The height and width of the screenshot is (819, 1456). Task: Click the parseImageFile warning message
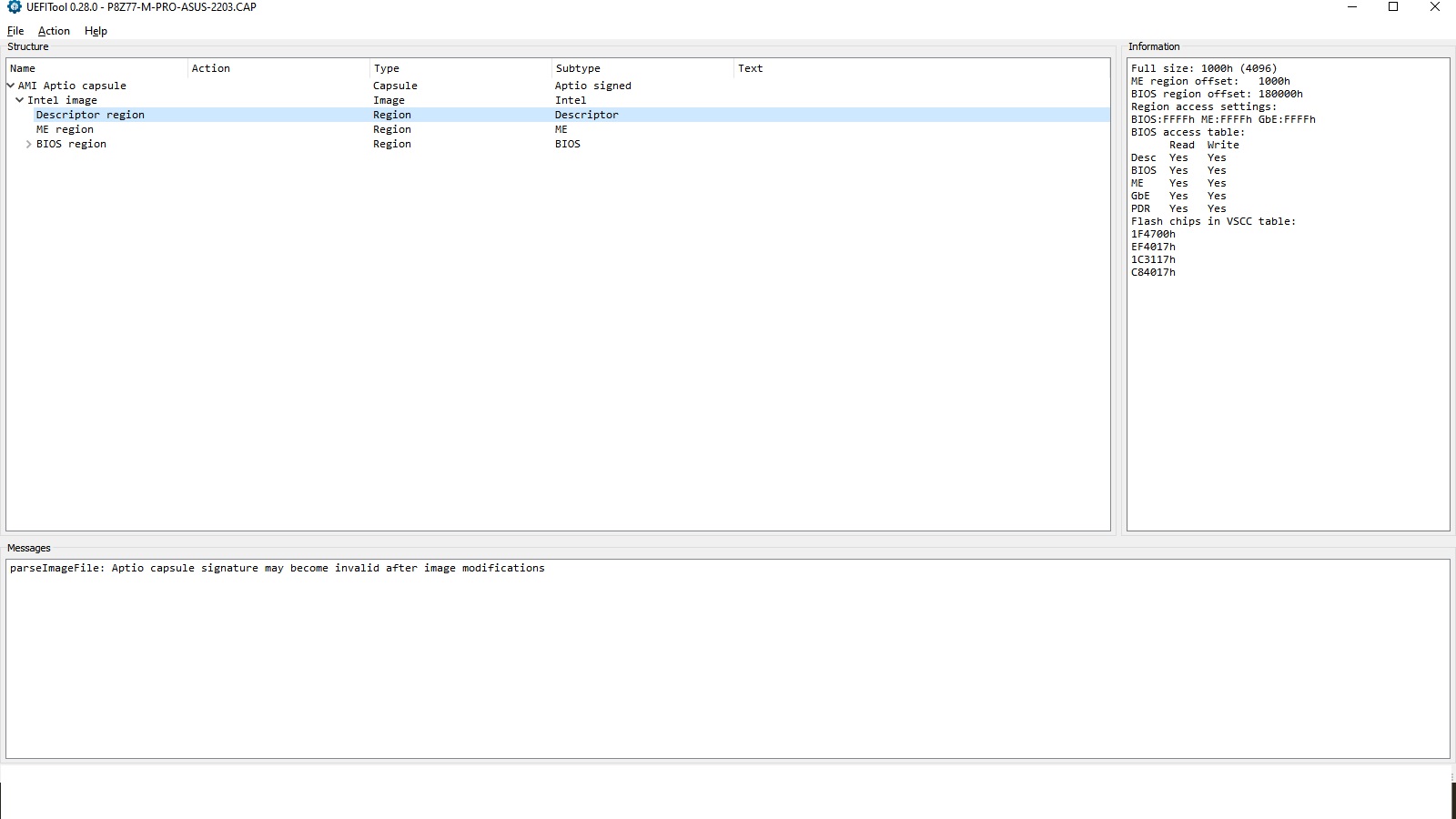click(x=278, y=568)
